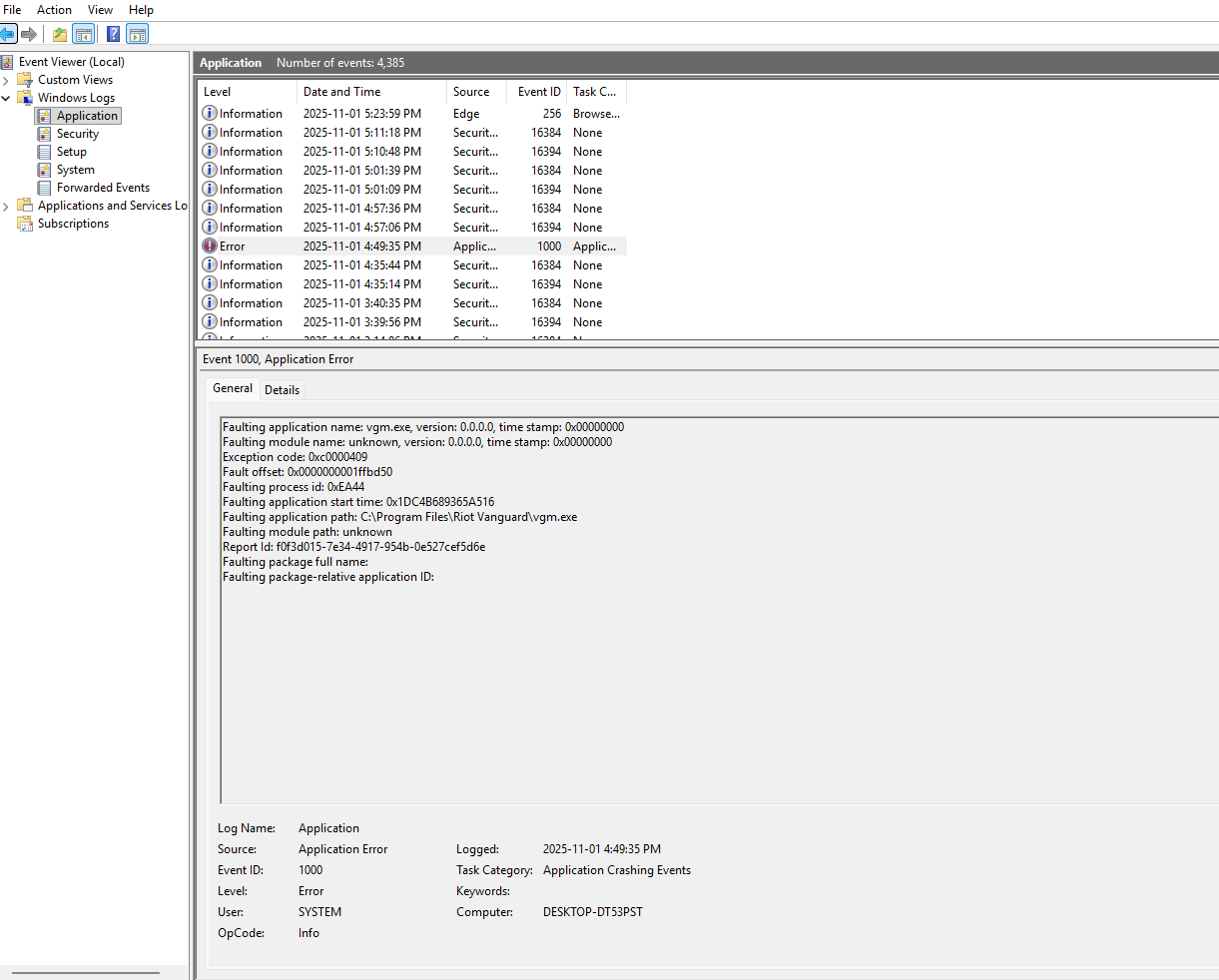Click info icon of the 5:11:18 PM event
Screen dimensions: 1219x980
point(210,132)
